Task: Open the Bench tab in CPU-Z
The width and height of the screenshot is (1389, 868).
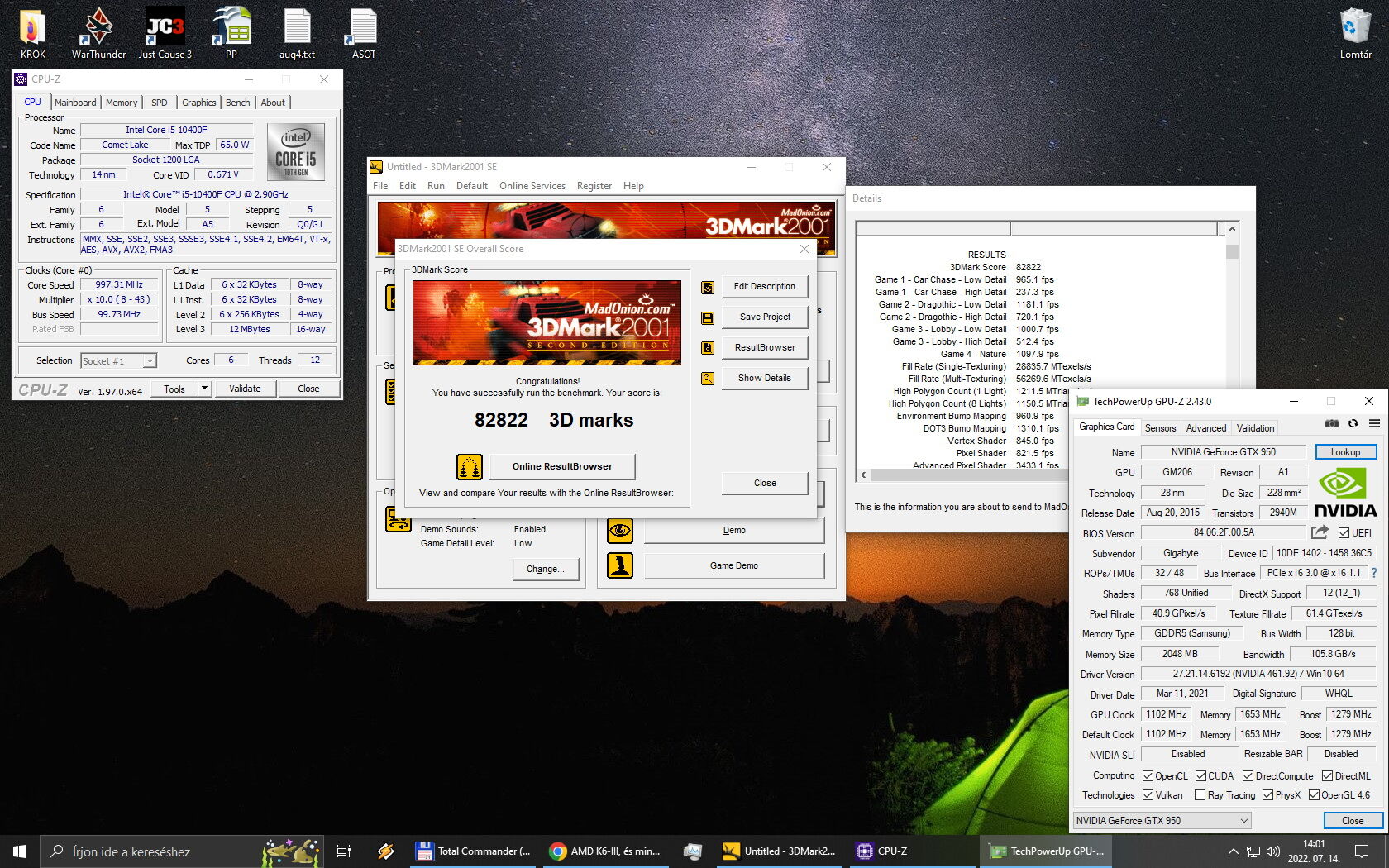Action: 237,103
